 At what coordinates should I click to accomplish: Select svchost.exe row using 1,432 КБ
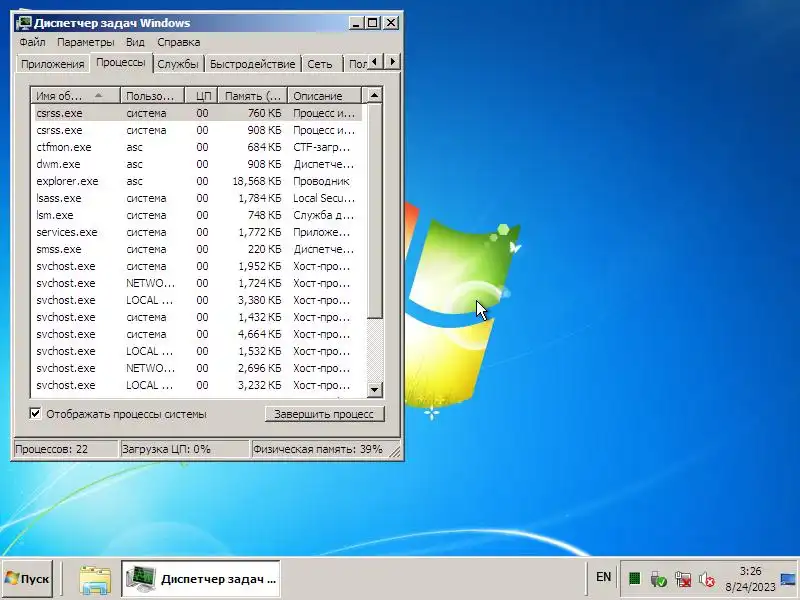[198, 317]
